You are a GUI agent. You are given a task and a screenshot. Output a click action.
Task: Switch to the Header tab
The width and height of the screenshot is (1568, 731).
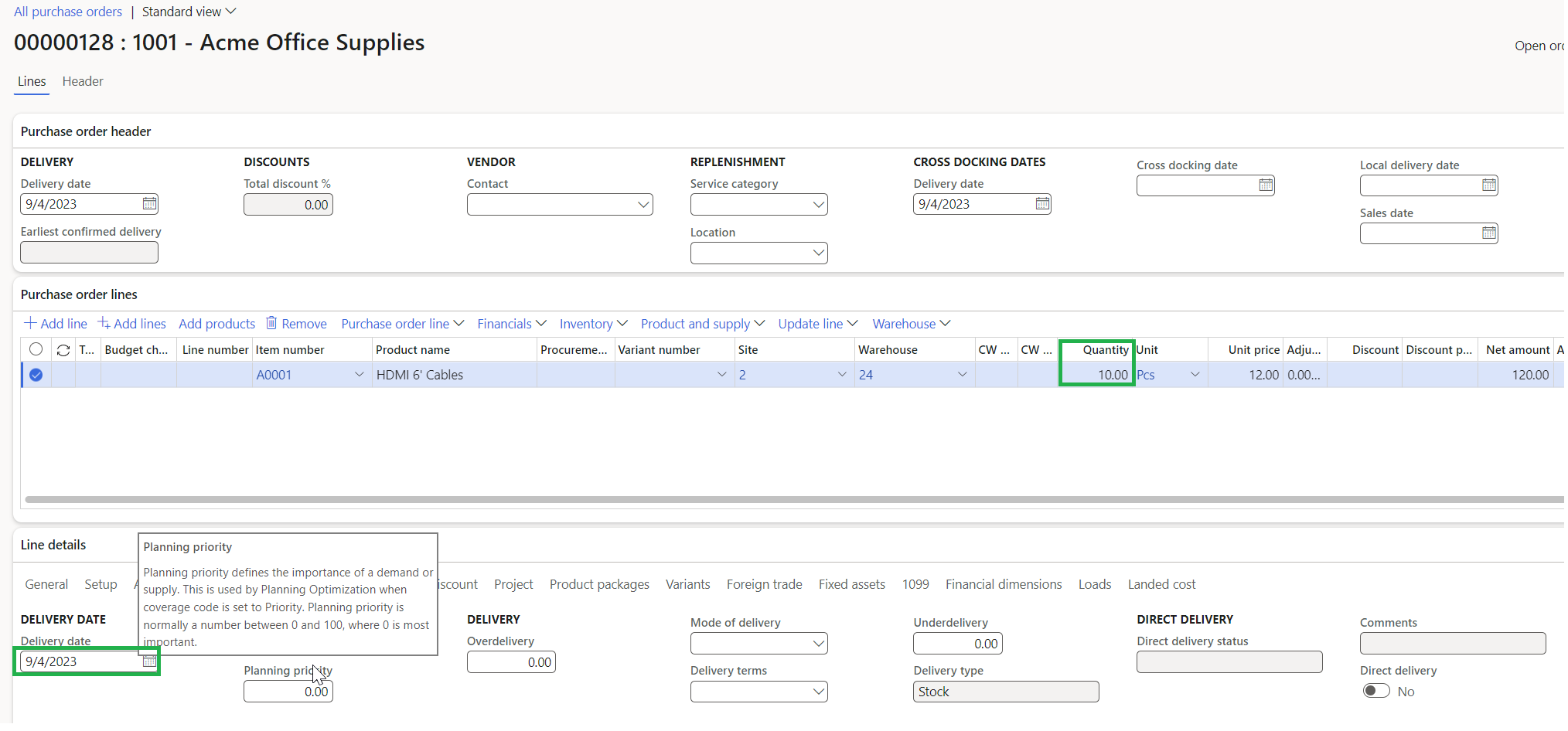click(x=82, y=81)
